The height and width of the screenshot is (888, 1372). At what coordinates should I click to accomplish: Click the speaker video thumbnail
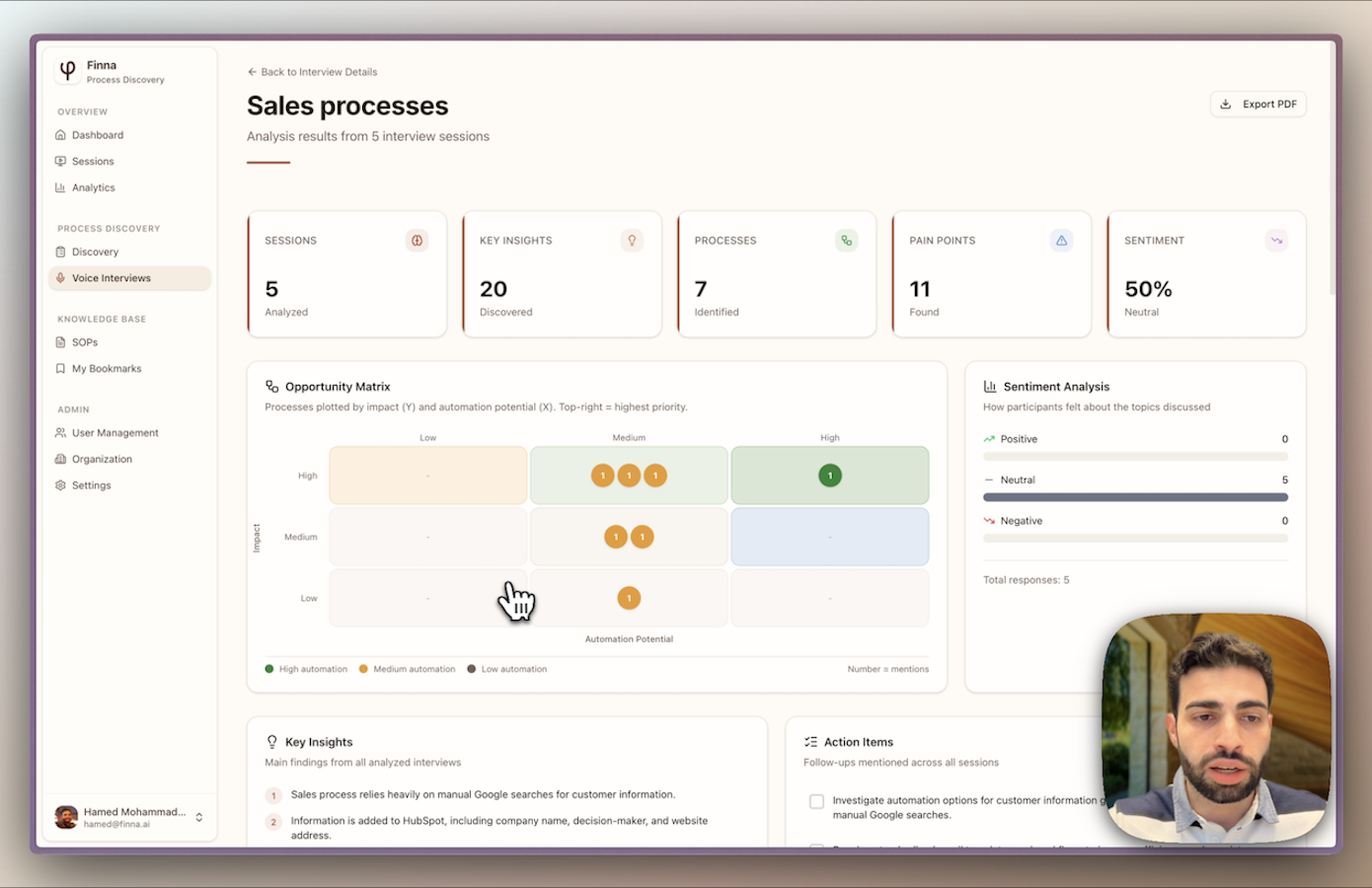pyautogui.click(x=1216, y=728)
